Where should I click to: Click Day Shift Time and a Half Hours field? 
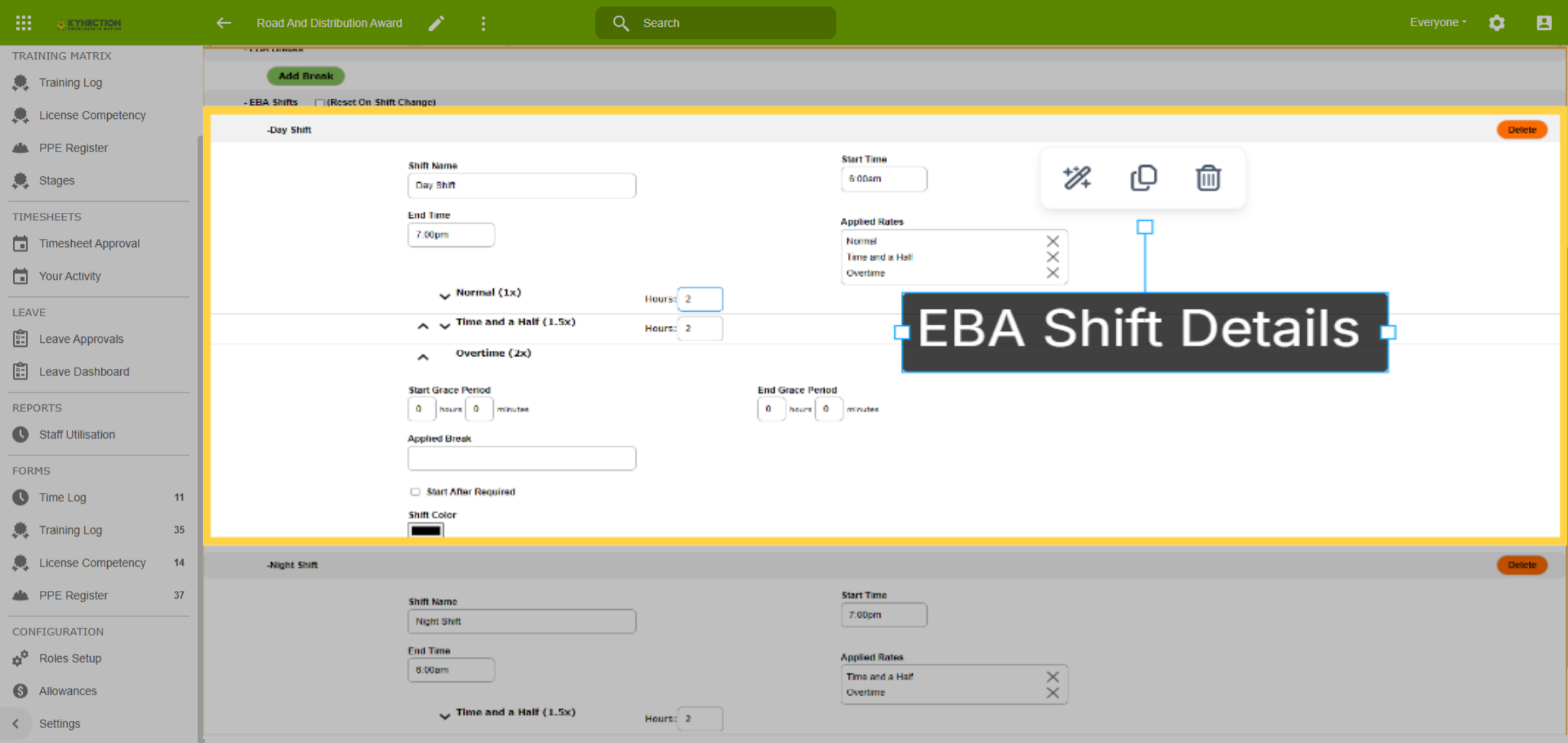700,328
